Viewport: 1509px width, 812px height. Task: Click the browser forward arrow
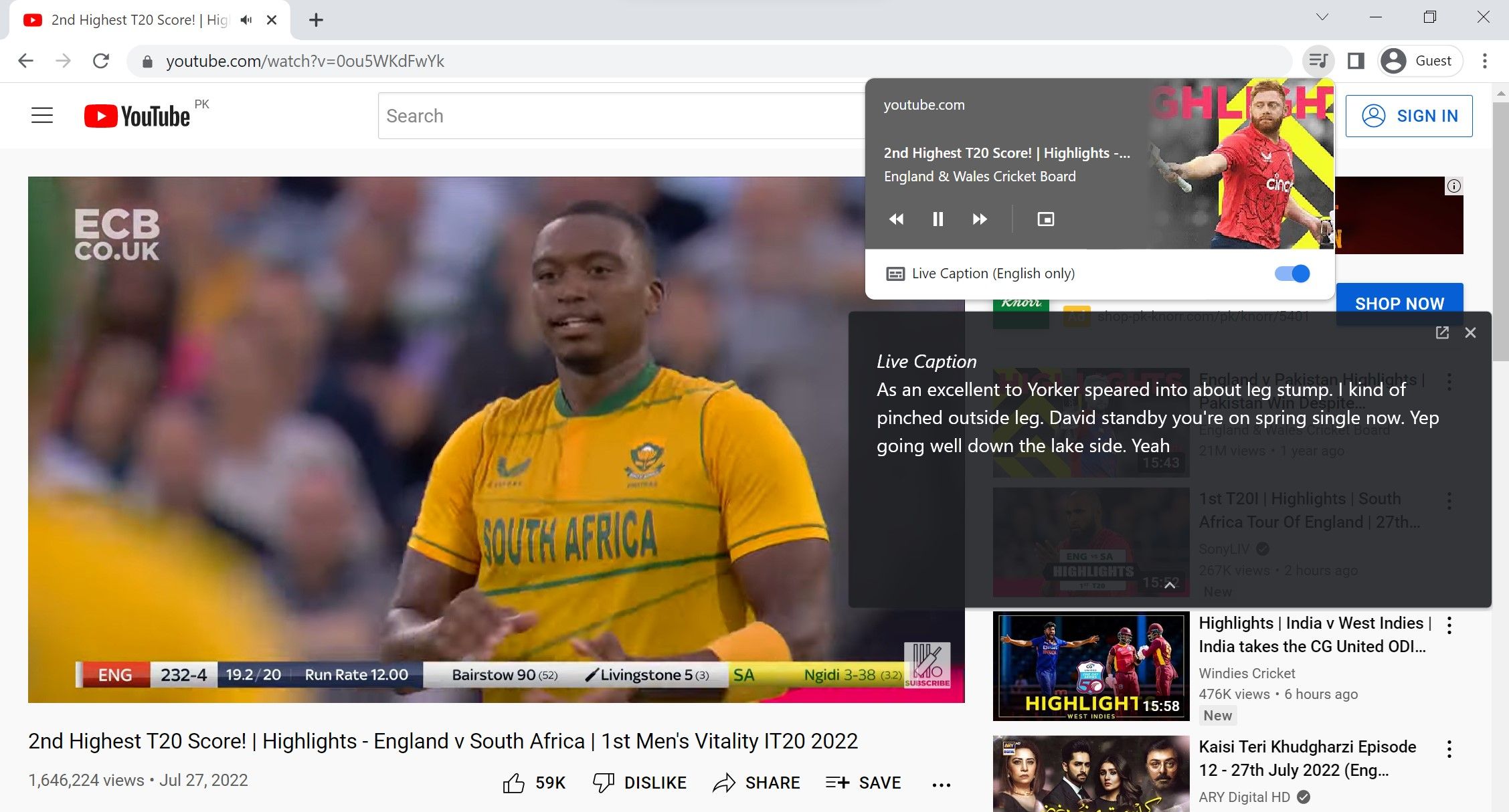tap(63, 61)
